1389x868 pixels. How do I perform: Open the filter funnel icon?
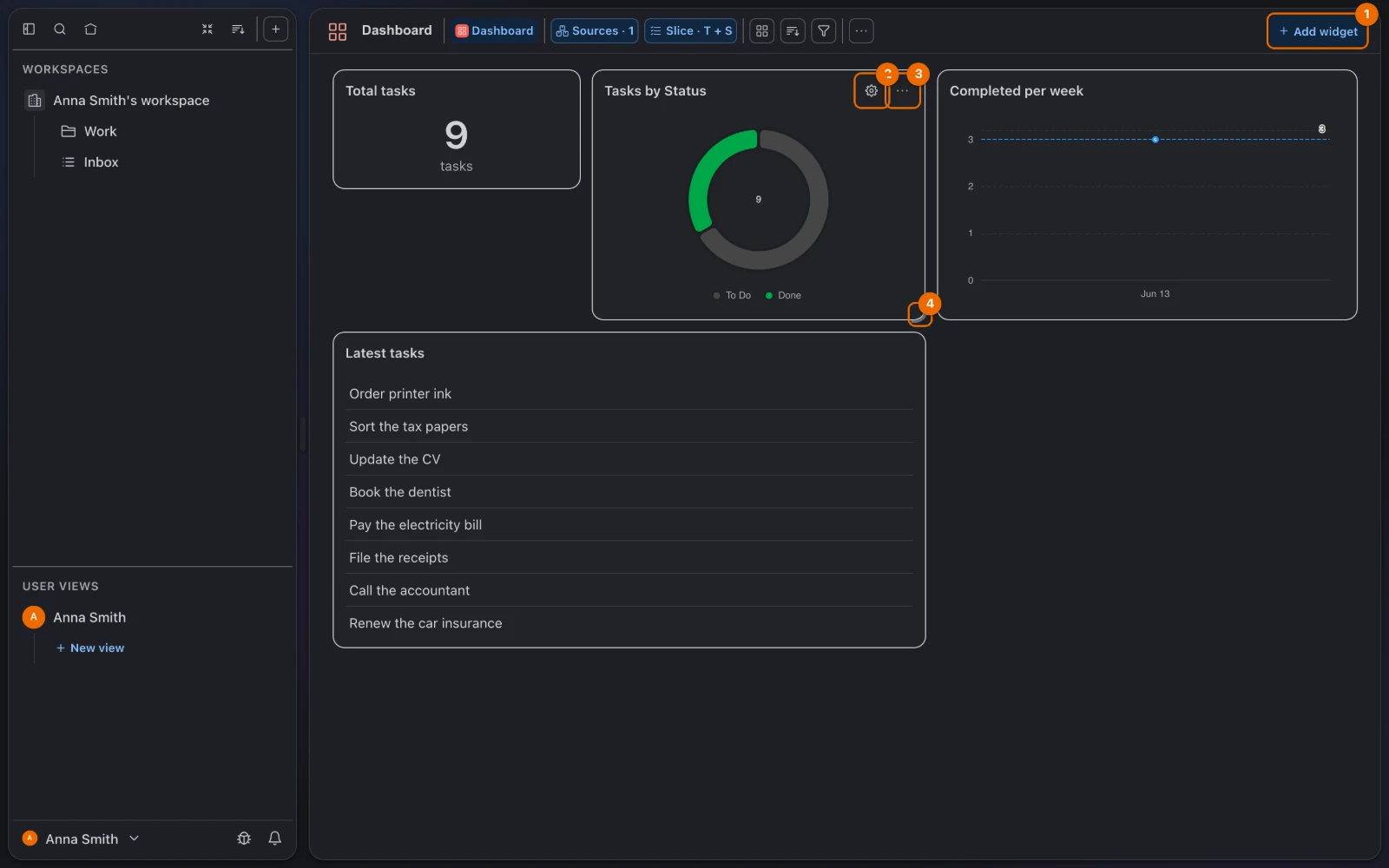pyautogui.click(x=824, y=31)
